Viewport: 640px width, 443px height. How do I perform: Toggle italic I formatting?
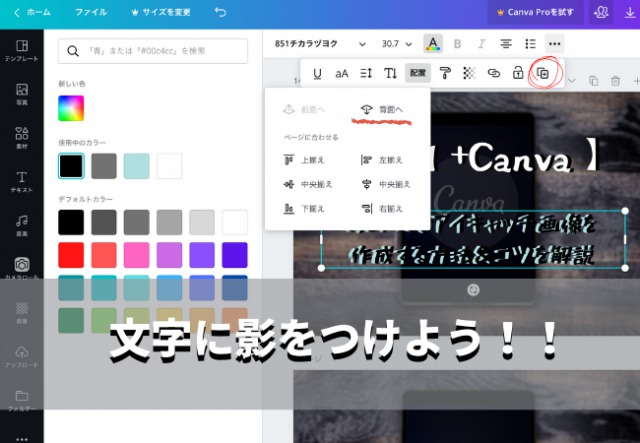(482, 44)
